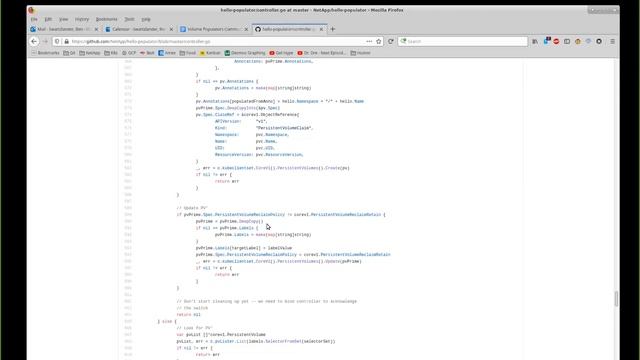Open the GCP bookmark

129,53
